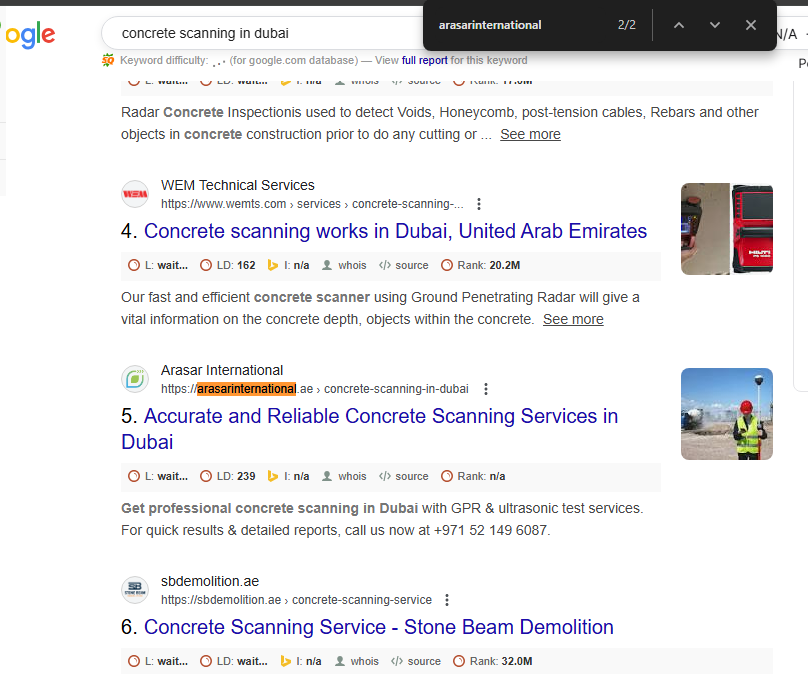This screenshot has height=674, width=808.
Task: Expand WEM snippet with See more
Action: point(573,319)
